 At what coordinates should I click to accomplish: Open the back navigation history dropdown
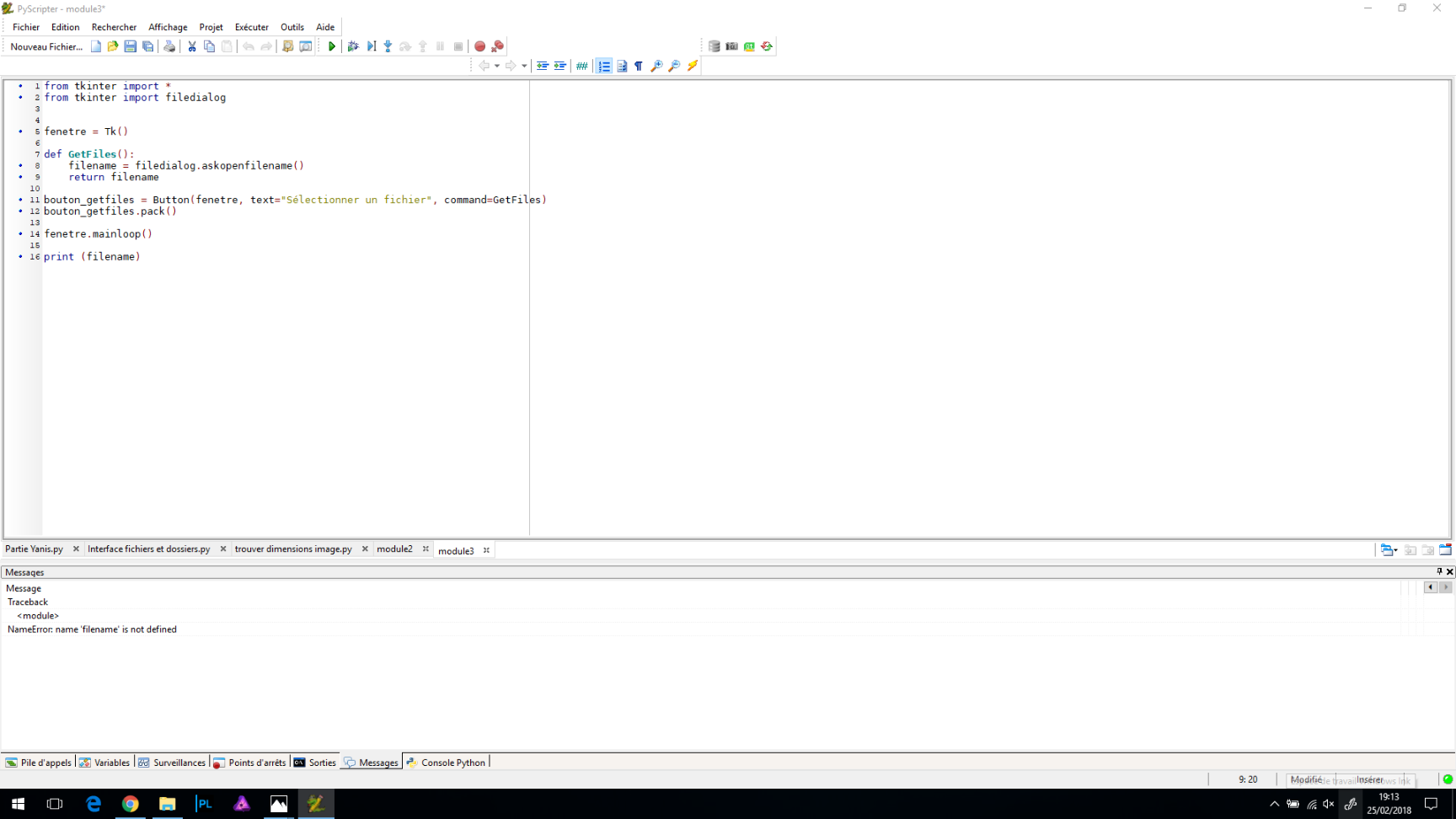[498, 66]
